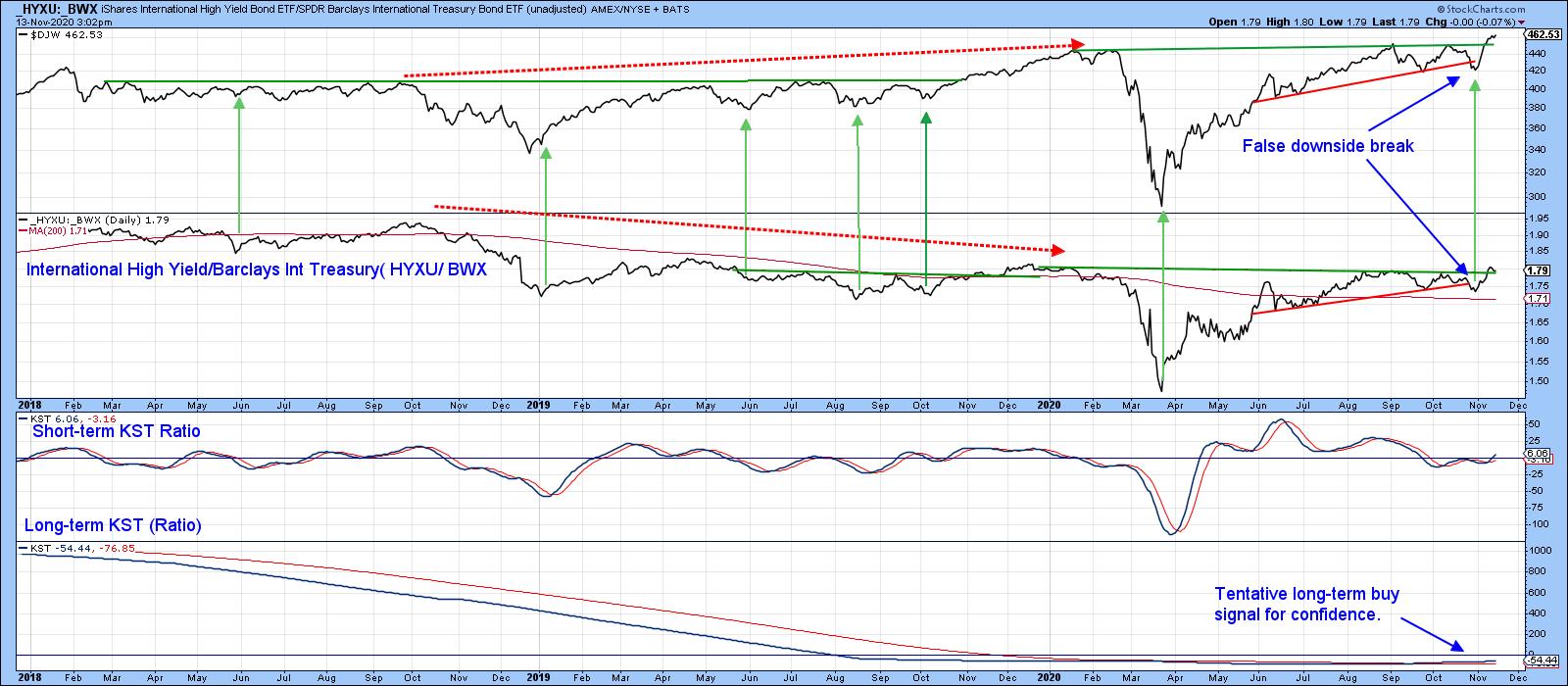Click the 462.53 price tag on the right axis
The width and height of the screenshot is (1568, 686).
(x=1543, y=34)
